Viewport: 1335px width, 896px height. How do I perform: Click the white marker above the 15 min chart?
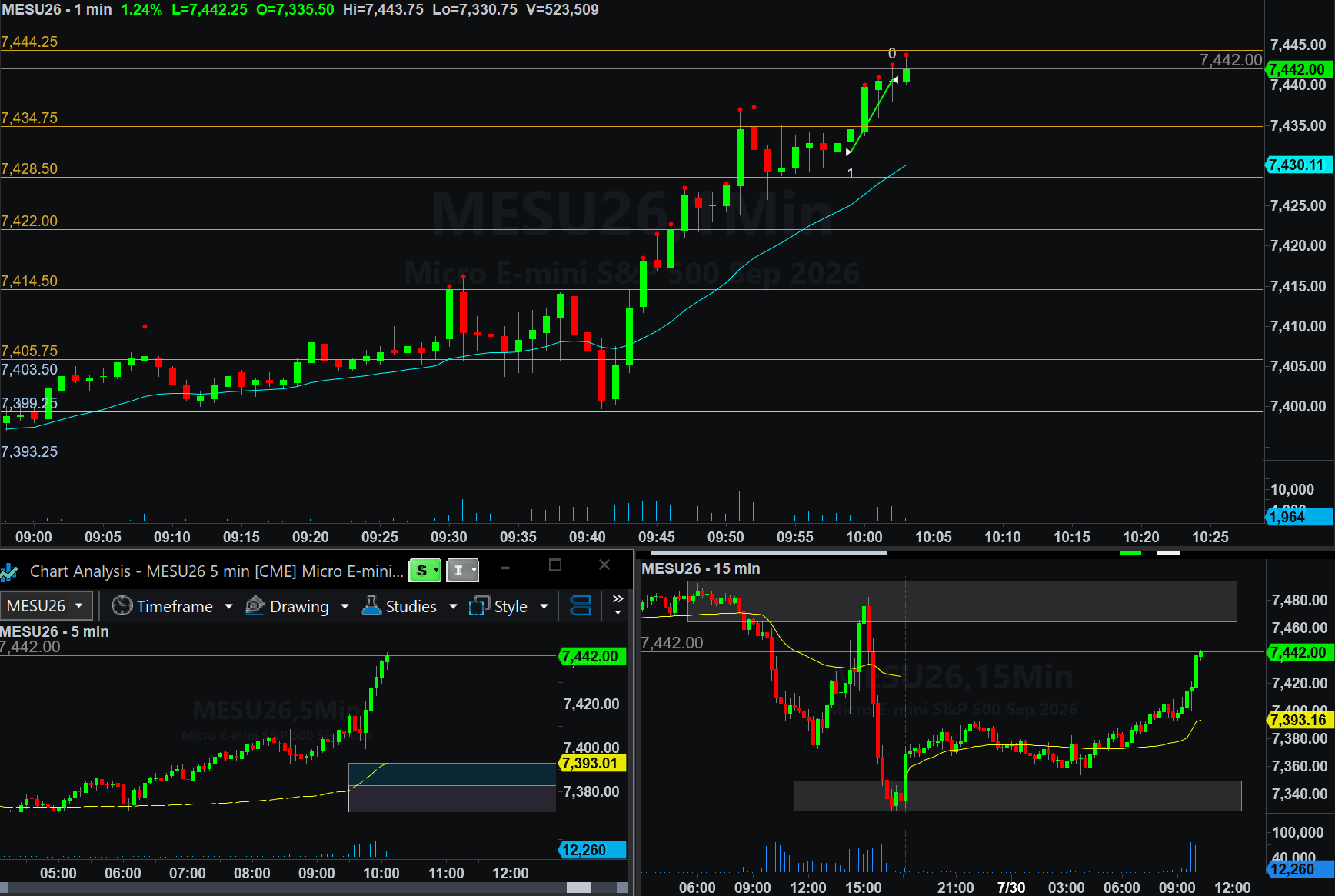click(1169, 552)
